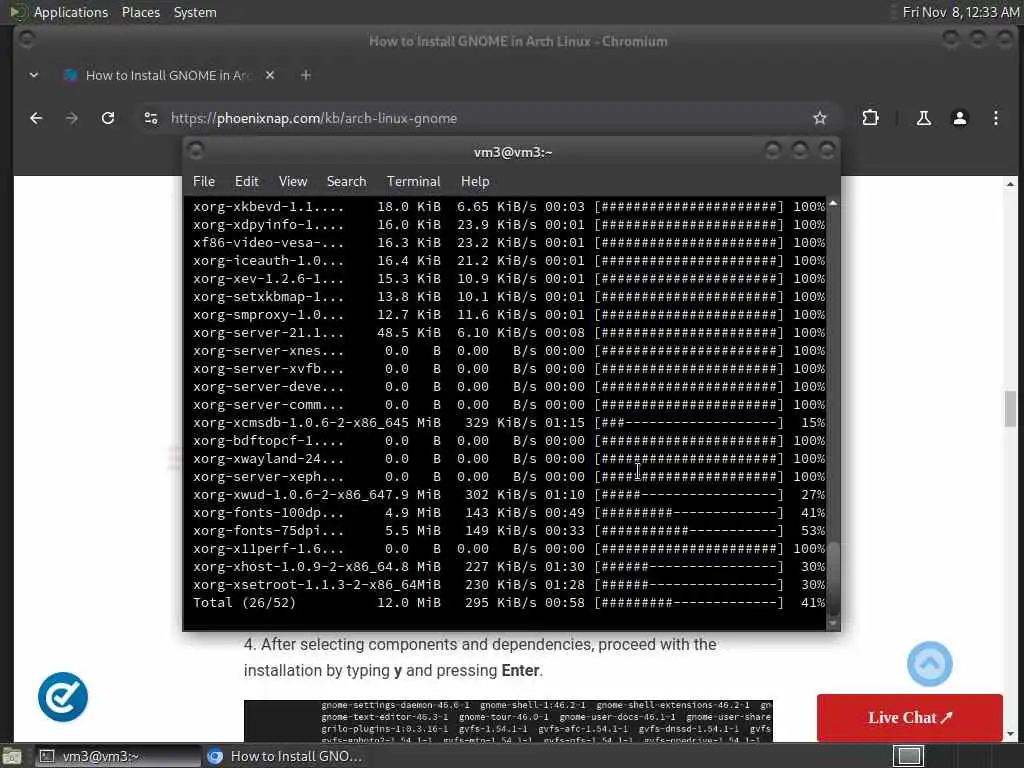Click the blue checkmark badge icon
Image resolution: width=1024 pixels, height=768 pixels.
(63, 697)
